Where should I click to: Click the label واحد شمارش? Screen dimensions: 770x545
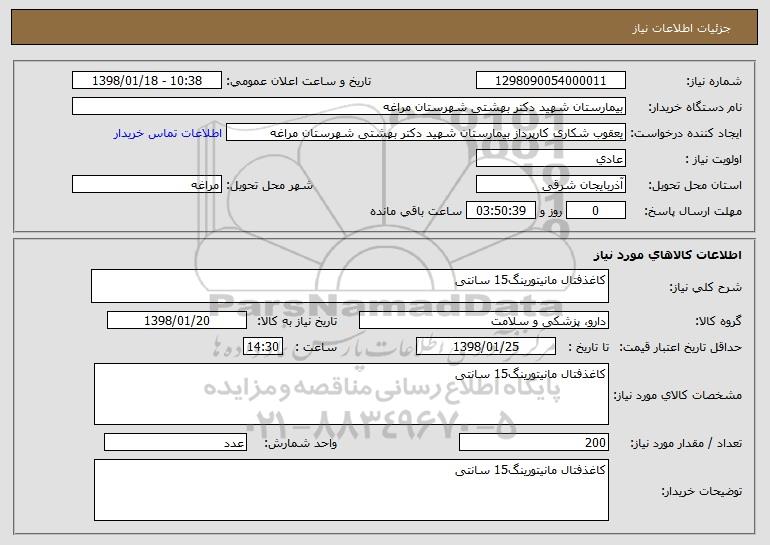tap(301, 443)
